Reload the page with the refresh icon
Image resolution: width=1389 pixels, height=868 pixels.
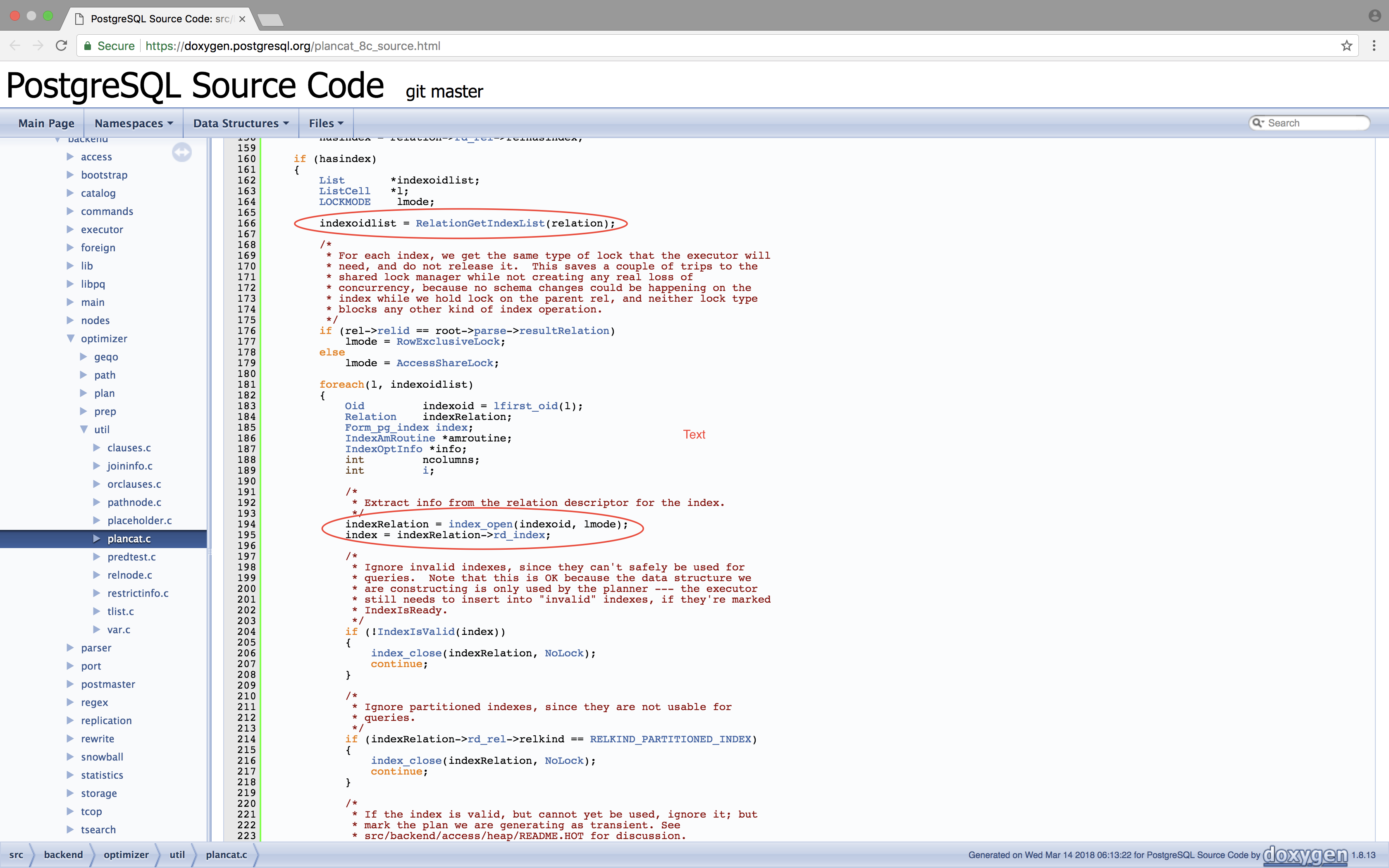coord(62,46)
